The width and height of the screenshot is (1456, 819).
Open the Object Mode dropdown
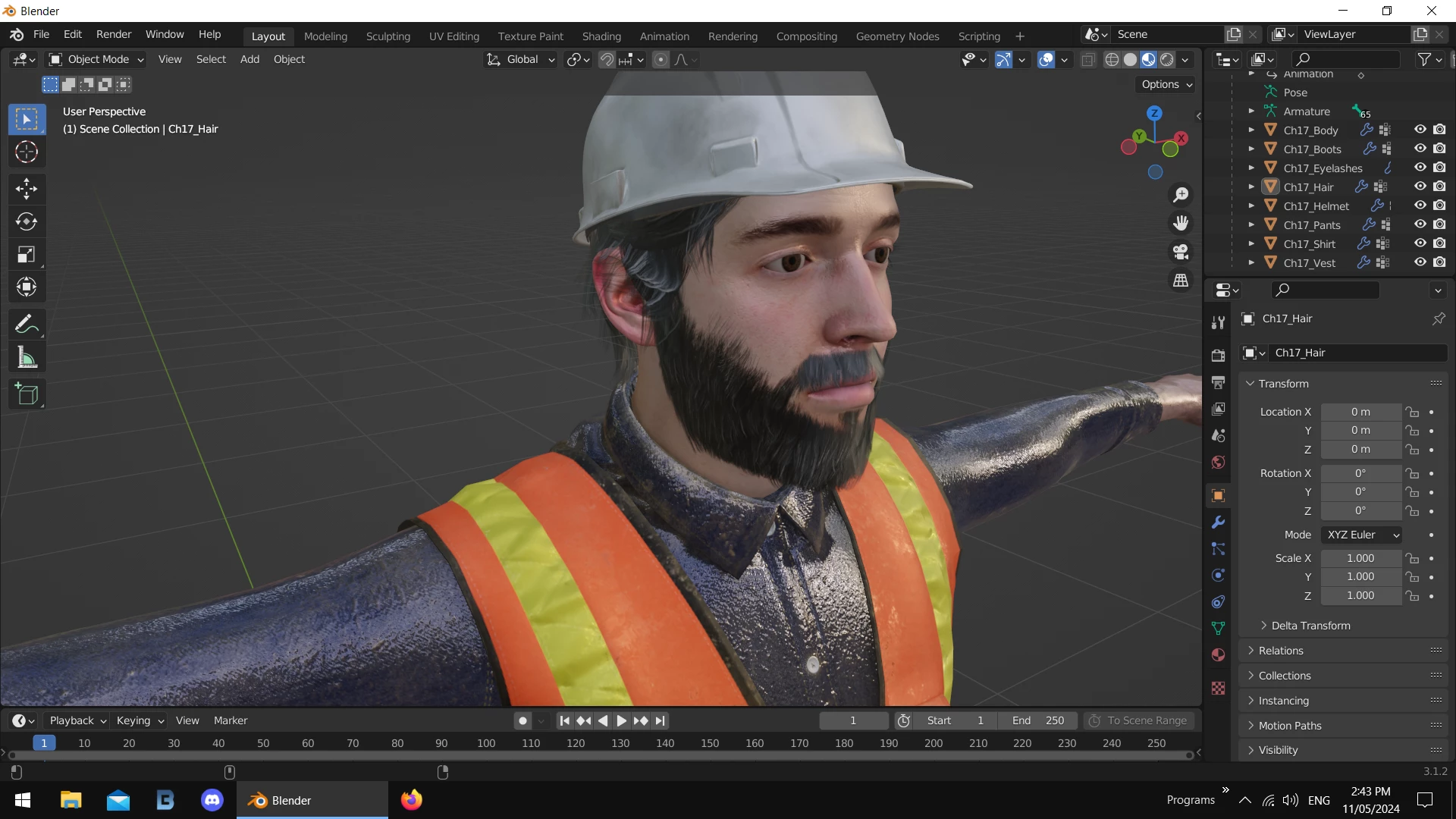[x=96, y=59]
